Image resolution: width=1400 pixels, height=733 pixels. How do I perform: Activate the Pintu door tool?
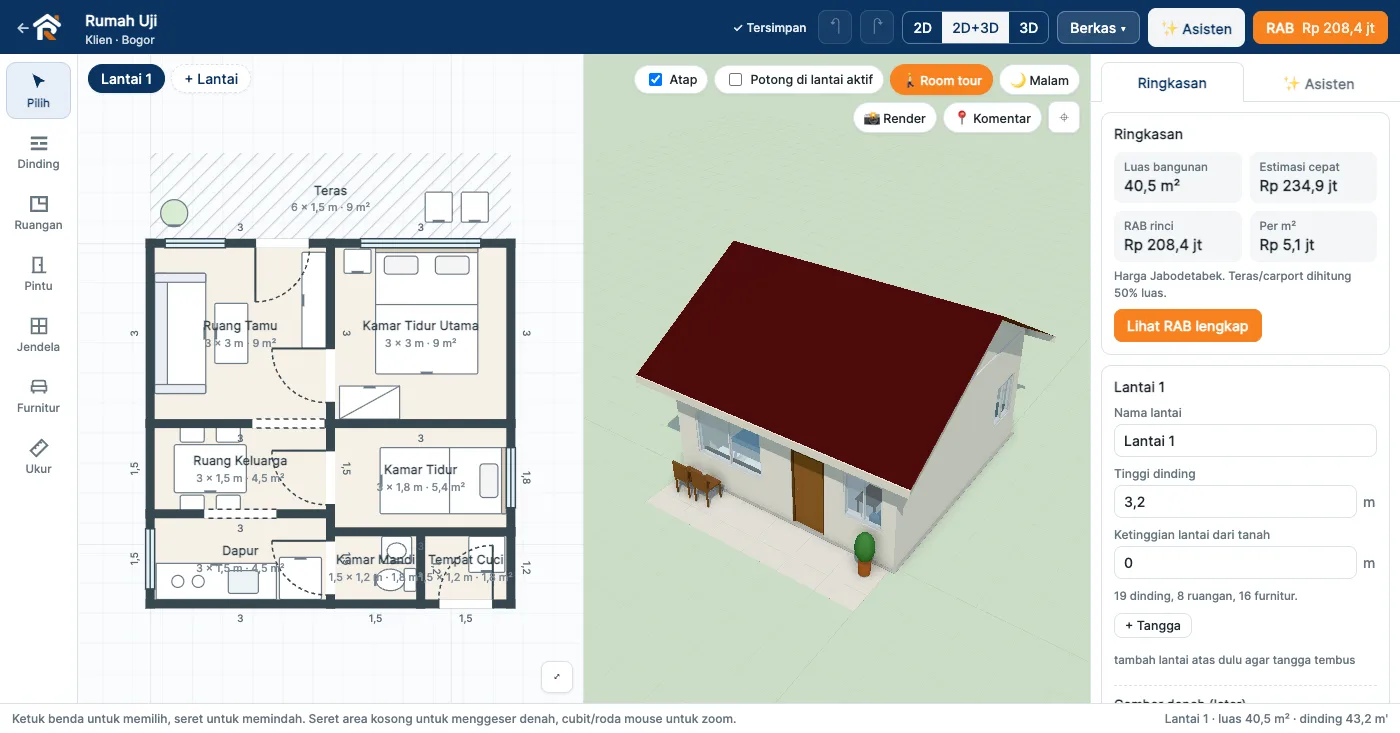pyautogui.click(x=38, y=274)
